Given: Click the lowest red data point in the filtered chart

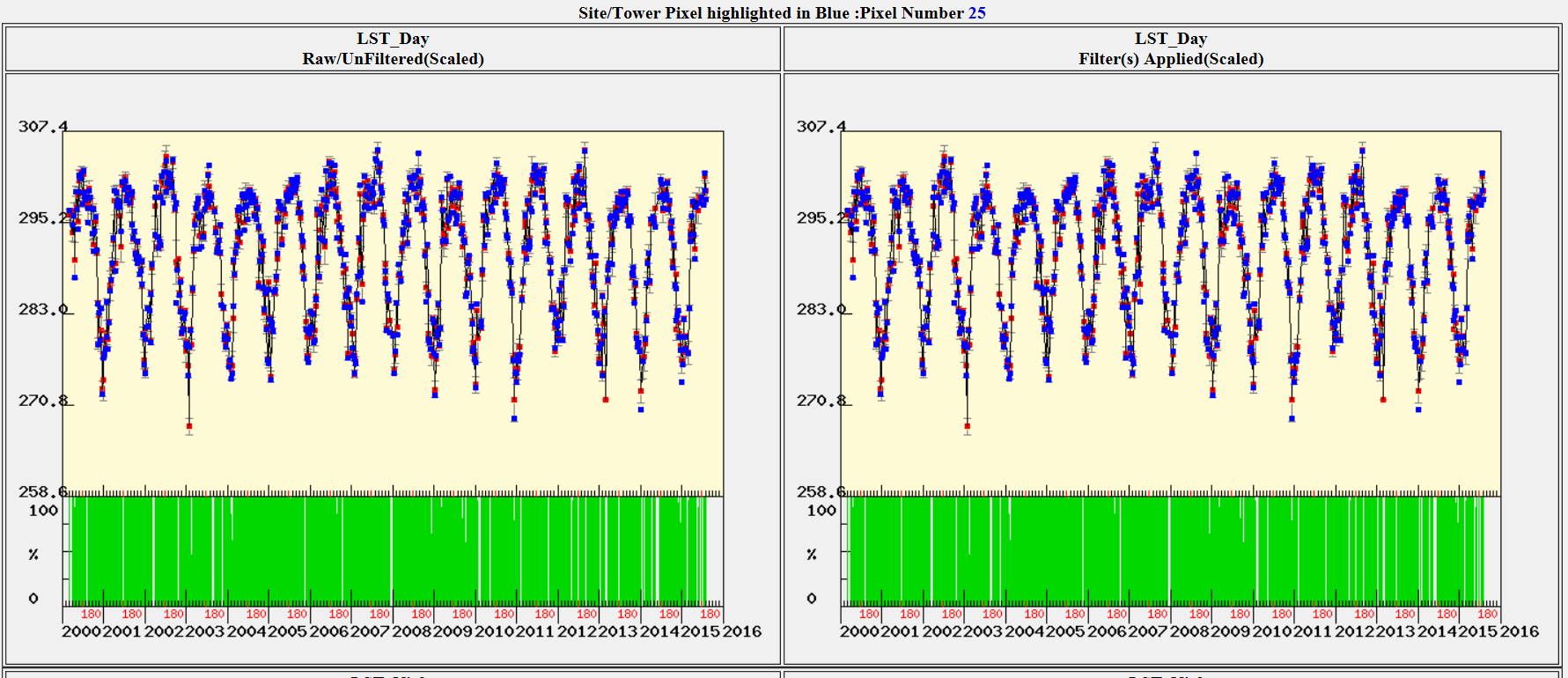Looking at the screenshot, I should [968, 427].
